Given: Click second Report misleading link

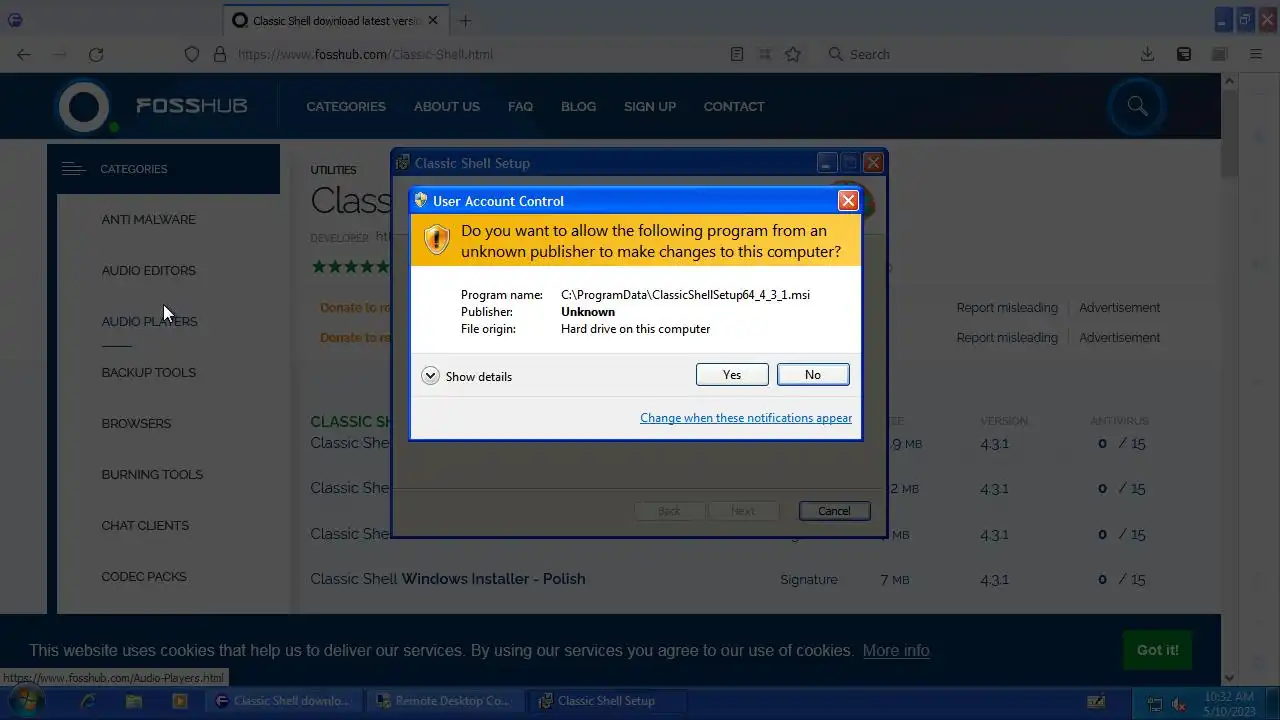Looking at the screenshot, I should [x=1007, y=337].
